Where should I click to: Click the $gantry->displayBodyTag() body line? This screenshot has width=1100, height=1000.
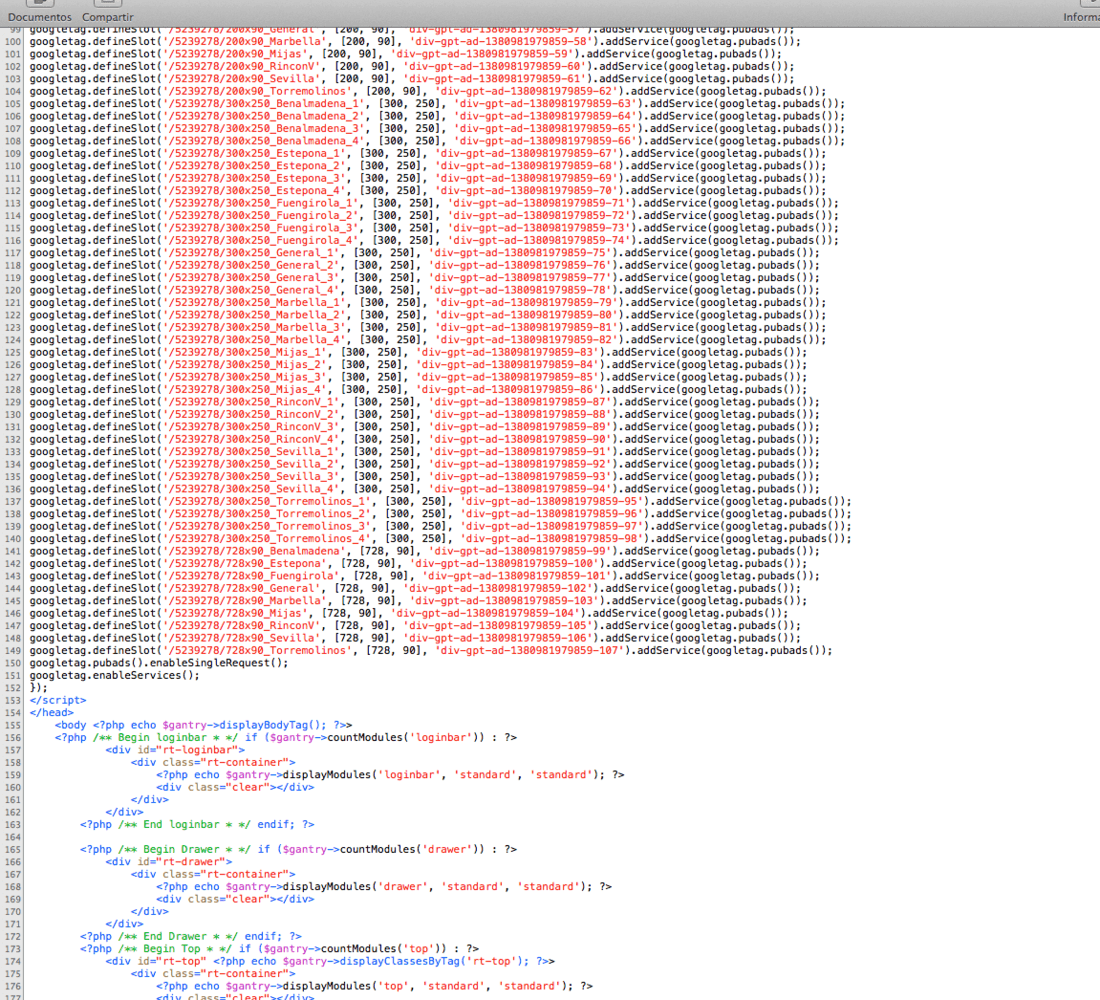pos(203,726)
